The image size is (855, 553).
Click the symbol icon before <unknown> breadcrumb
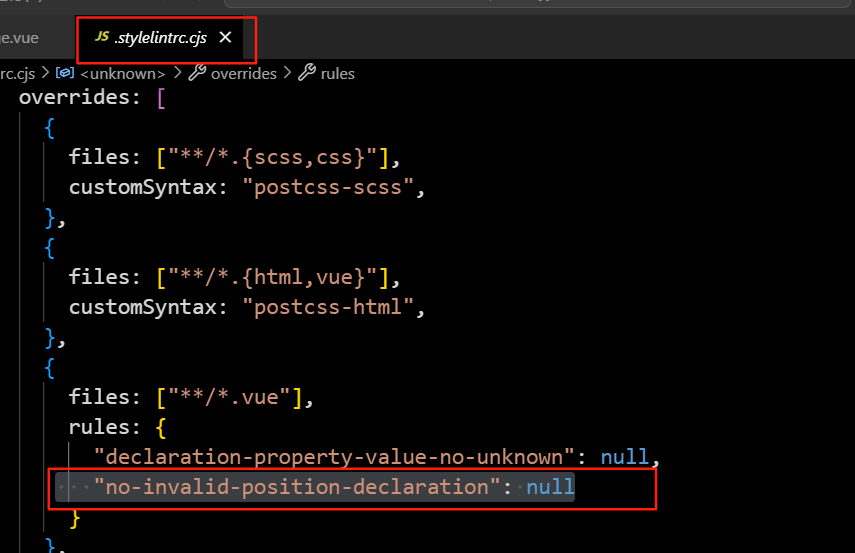tap(65, 73)
